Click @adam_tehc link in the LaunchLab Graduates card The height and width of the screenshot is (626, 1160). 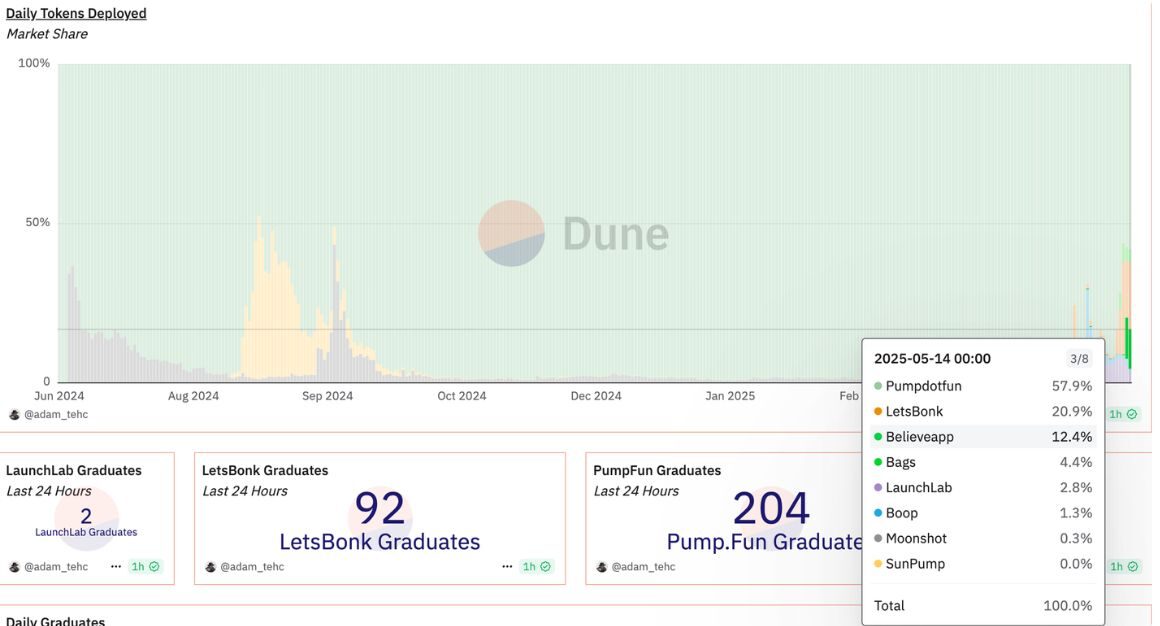click(x=56, y=567)
